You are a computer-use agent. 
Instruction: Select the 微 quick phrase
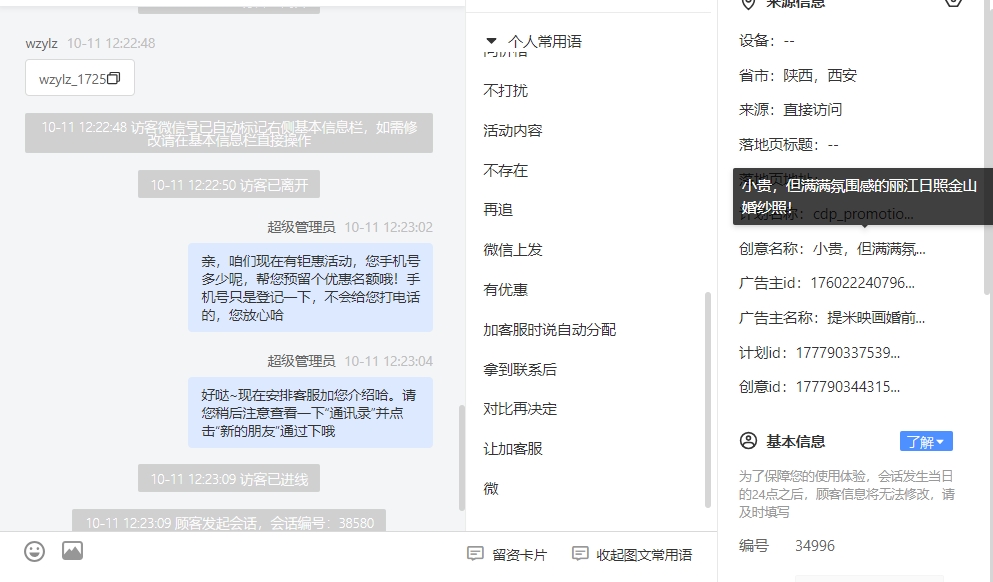pyautogui.click(x=491, y=488)
